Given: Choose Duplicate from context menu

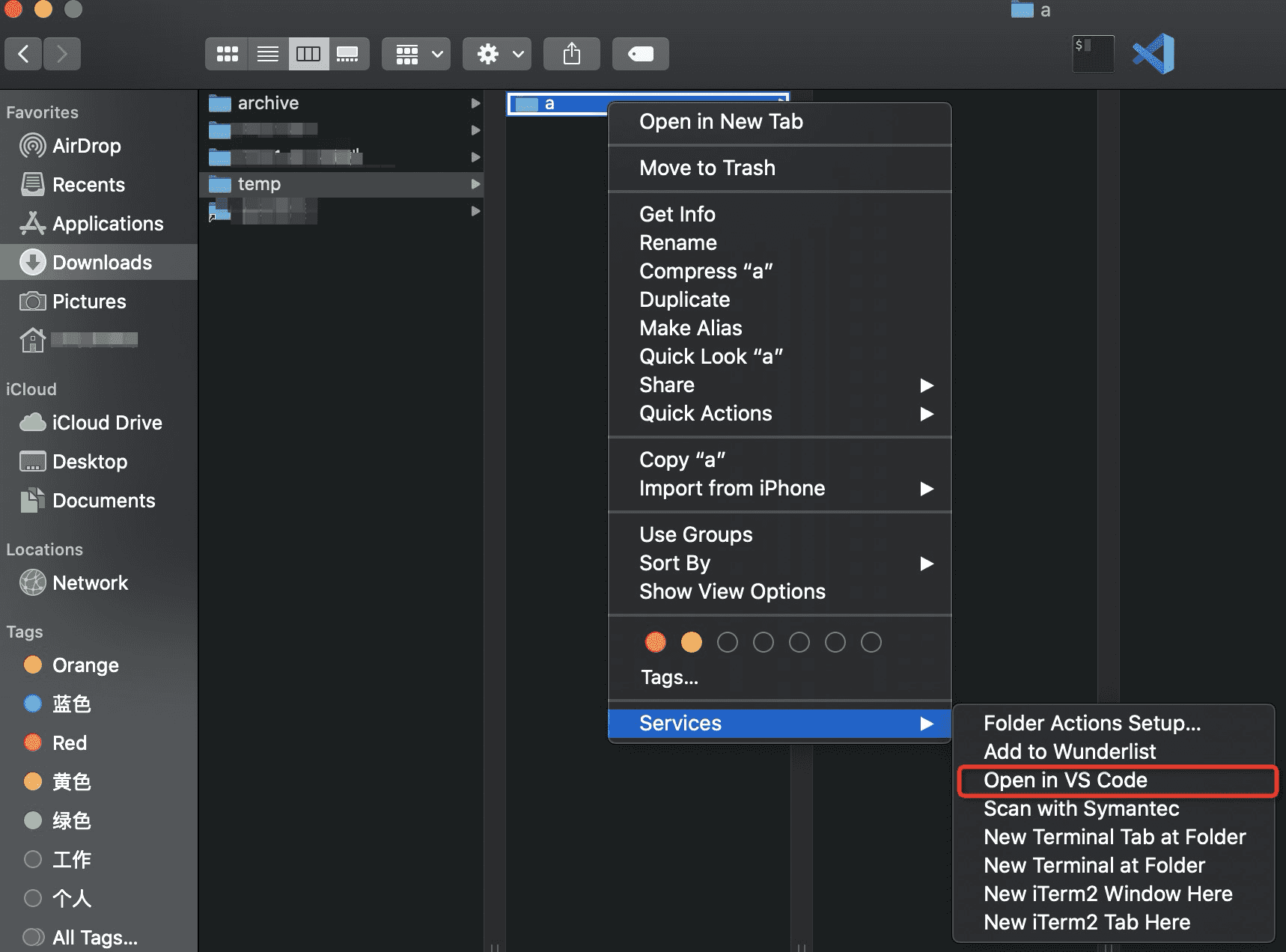Looking at the screenshot, I should click(x=780, y=299).
